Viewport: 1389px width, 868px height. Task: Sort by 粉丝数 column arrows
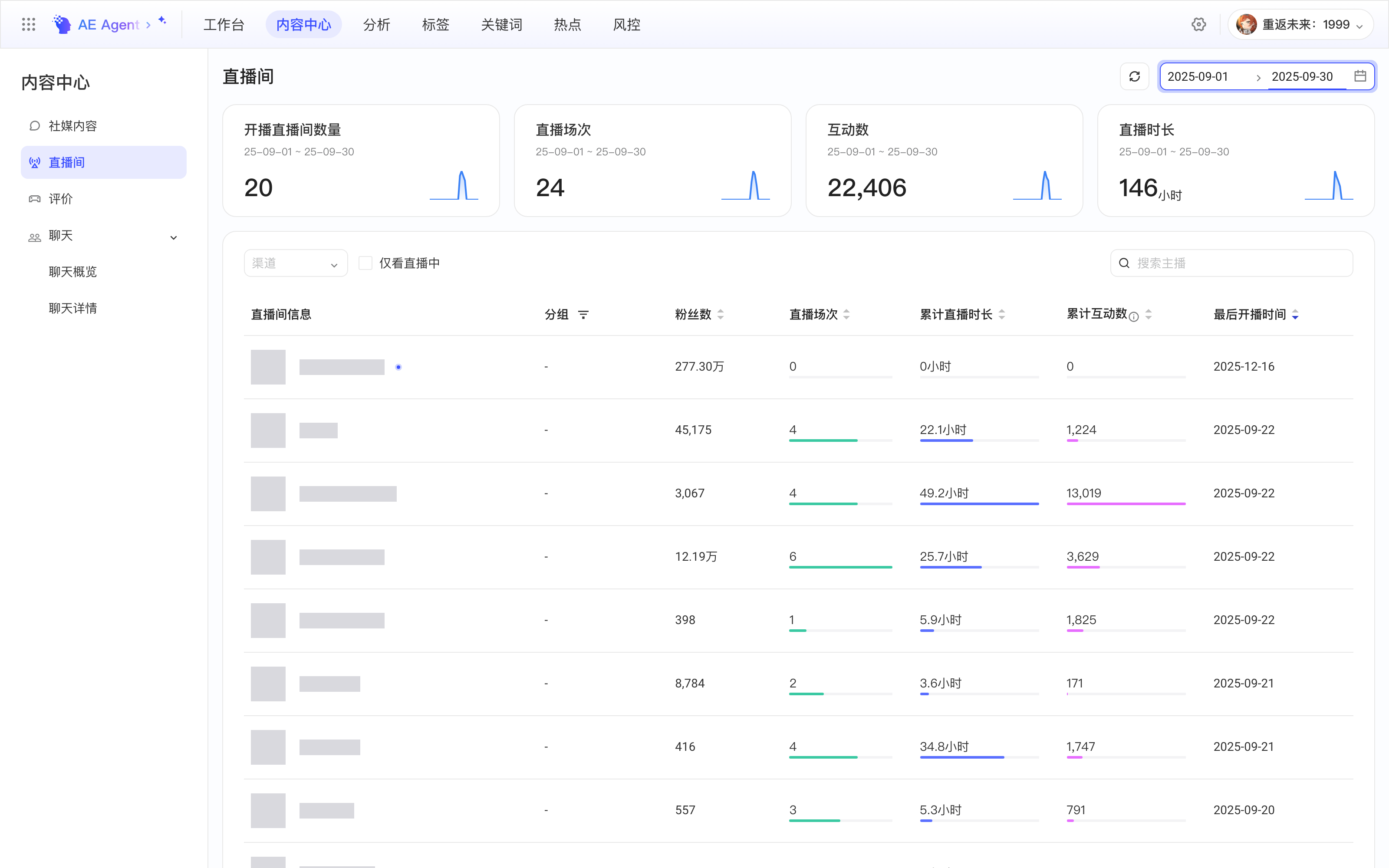click(x=721, y=315)
